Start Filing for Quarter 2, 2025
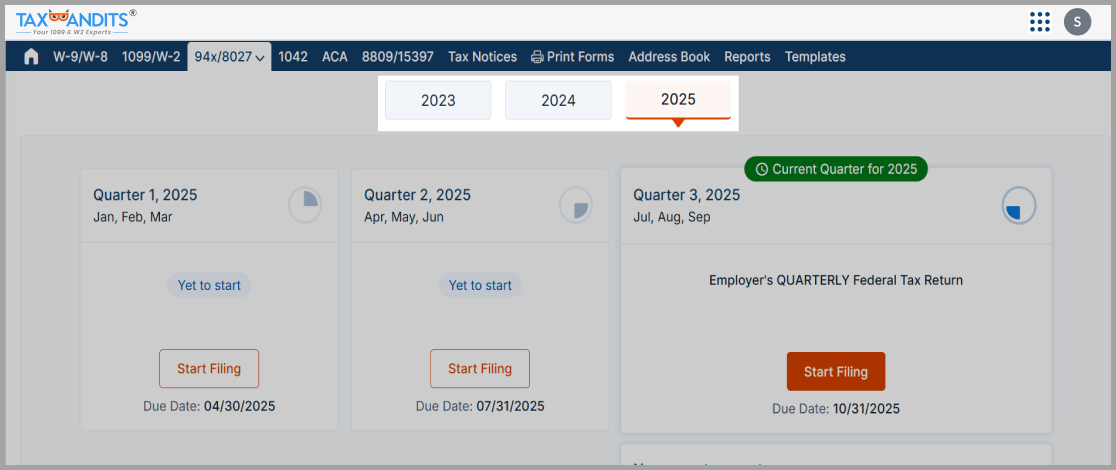Image resolution: width=1116 pixels, height=470 pixels. point(480,369)
